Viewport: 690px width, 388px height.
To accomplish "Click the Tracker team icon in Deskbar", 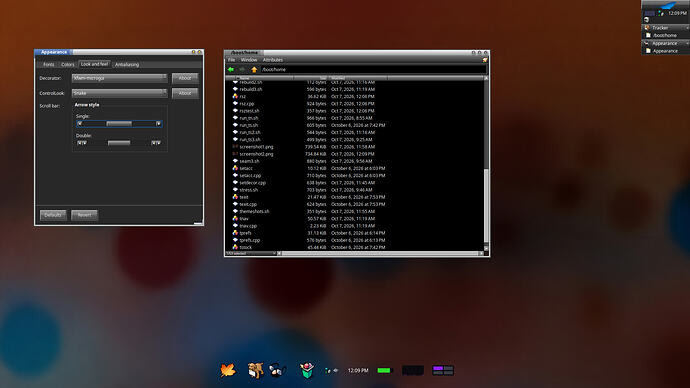I will pyautogui.click(x=647, y=28).
